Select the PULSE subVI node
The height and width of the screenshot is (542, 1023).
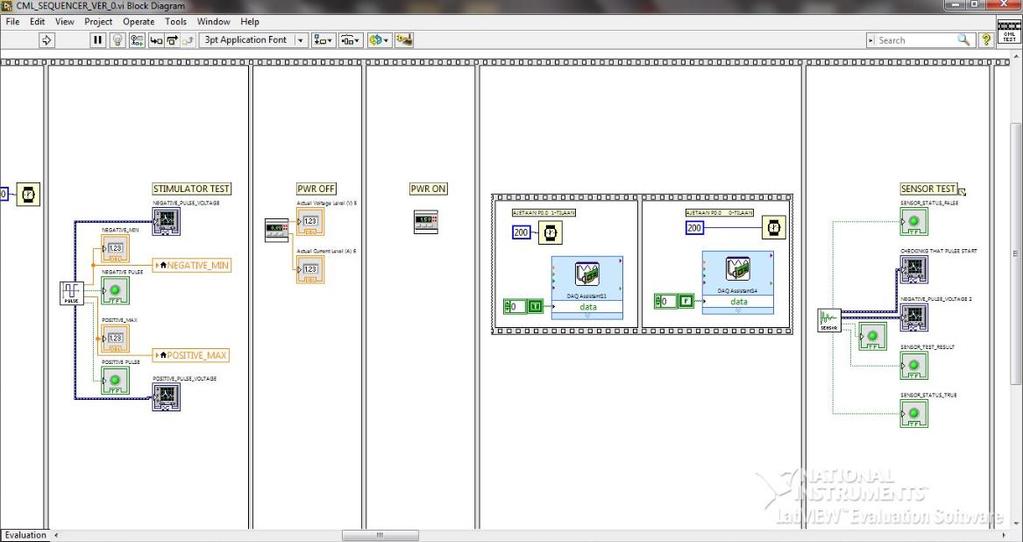tap(71, 293)
